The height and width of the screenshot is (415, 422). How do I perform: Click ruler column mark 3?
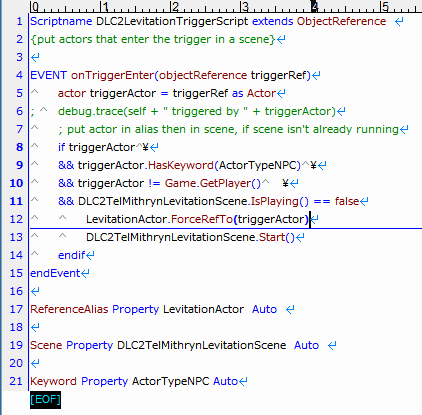(x=245, y=7)
